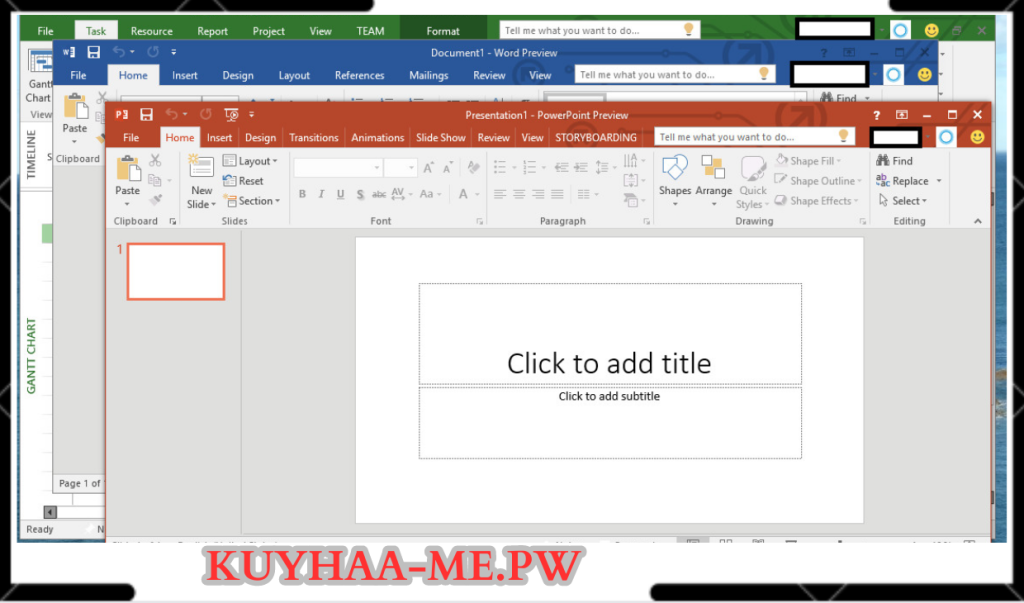Click the 'Click to add title' placeholder
Viewport: 1024px width, 603px height.
(x=609, y=334)
